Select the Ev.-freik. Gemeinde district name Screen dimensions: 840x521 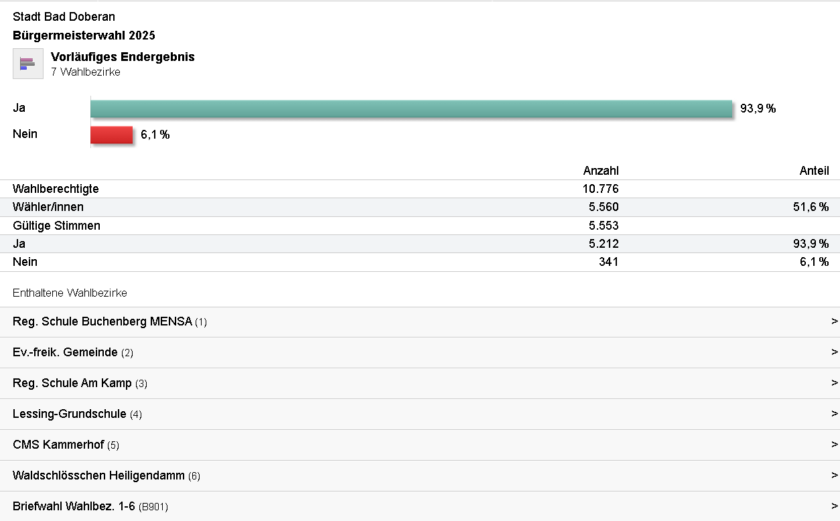(66, 353)
